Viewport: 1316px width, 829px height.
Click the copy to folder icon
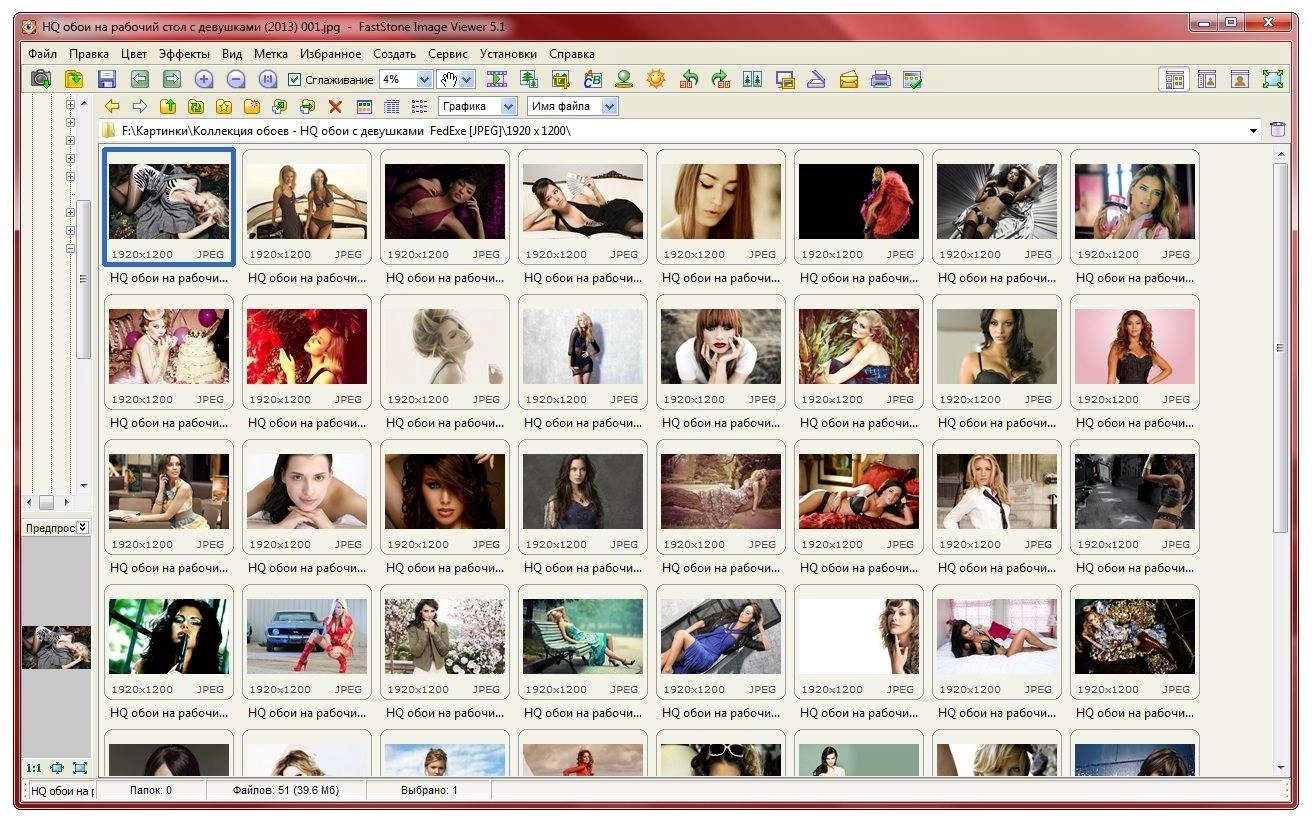point(280,106)
